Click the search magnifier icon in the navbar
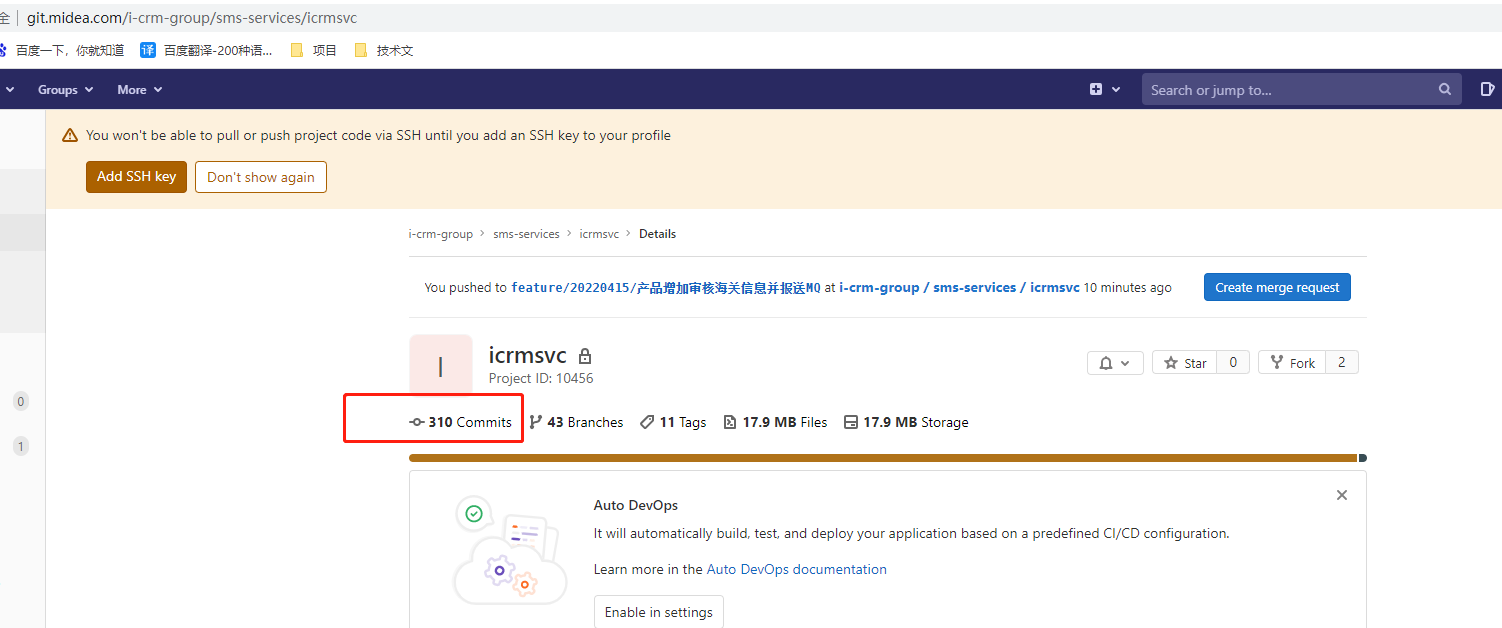Viewport: 1502px width, 628px height. pos(1444,89)
